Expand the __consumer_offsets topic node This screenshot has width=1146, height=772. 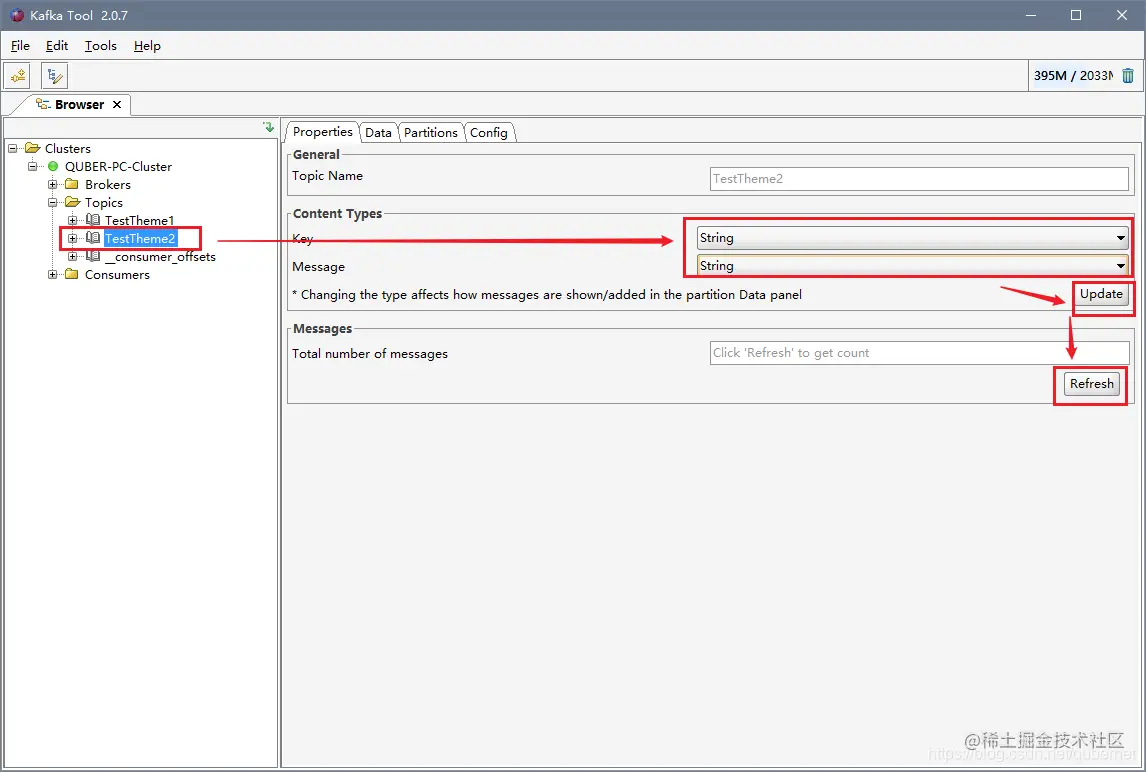point(72,257)
